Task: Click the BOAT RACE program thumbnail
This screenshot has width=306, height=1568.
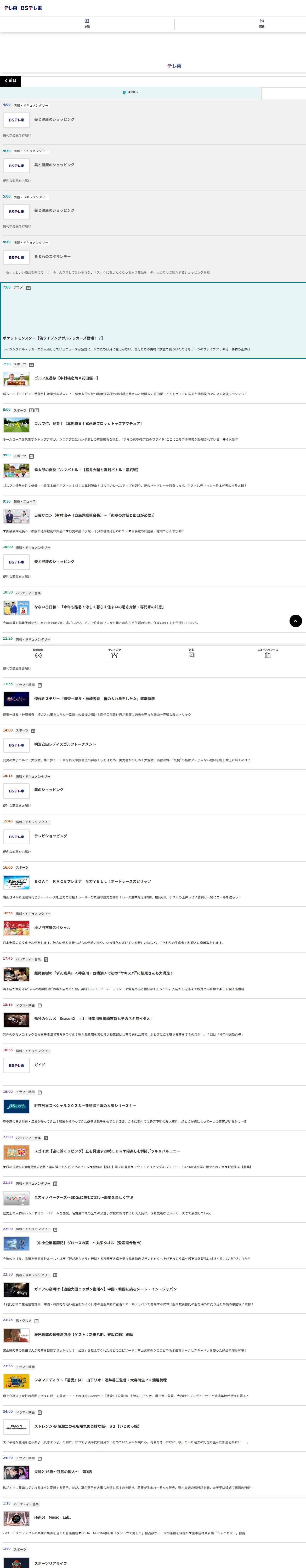Action: (x=16, y=882)
